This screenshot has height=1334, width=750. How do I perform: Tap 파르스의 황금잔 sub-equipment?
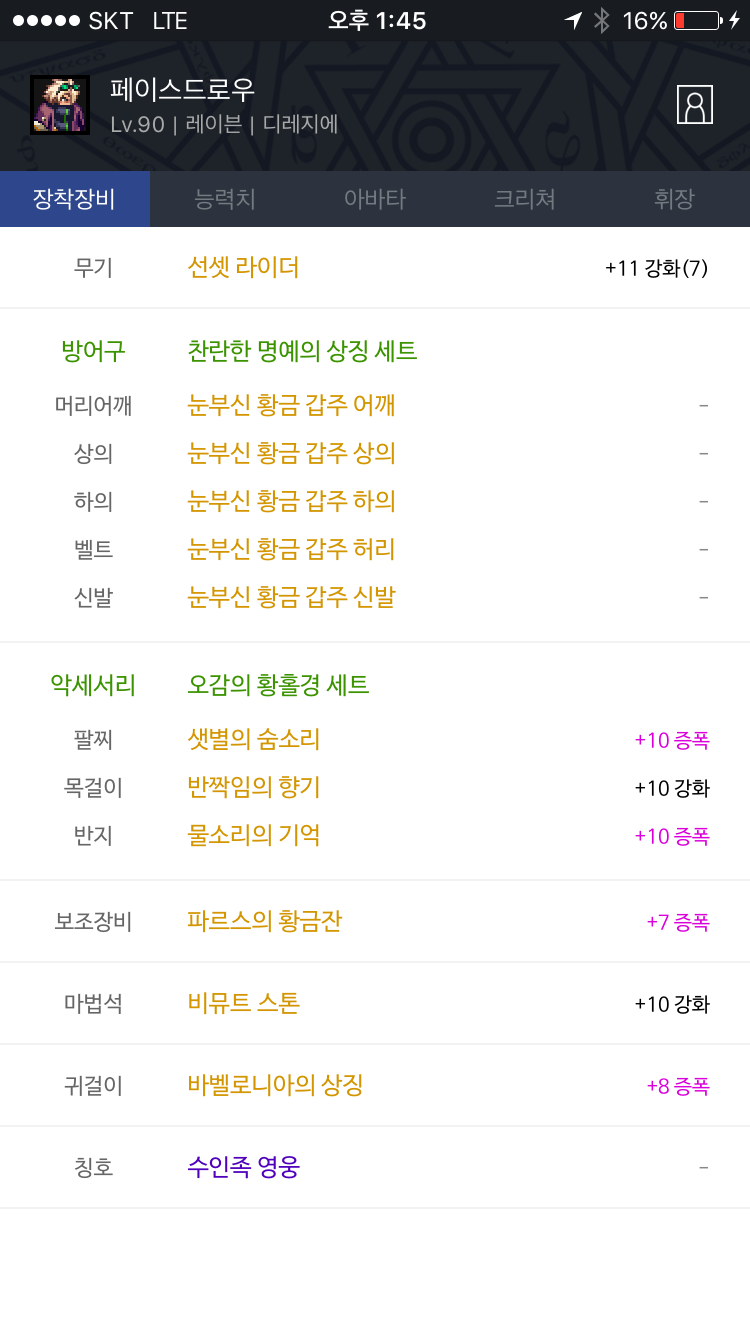point(264,921)
